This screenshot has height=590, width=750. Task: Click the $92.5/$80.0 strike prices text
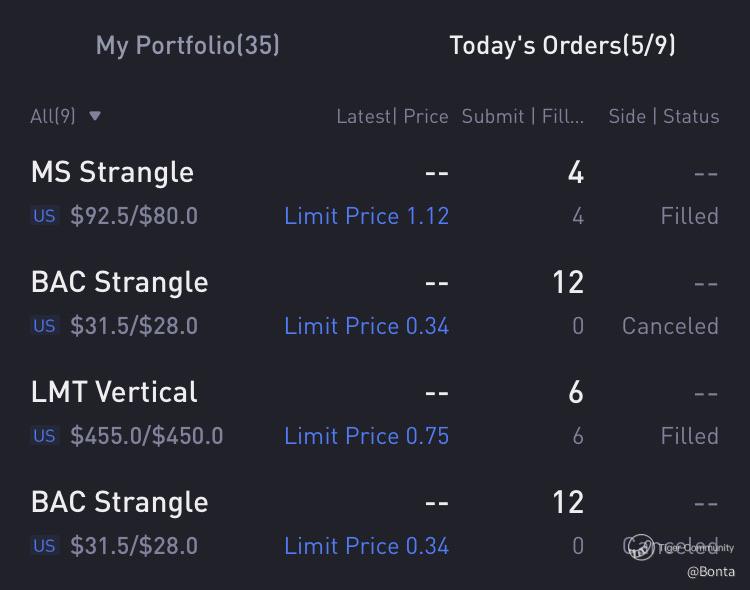click(134, 216)
